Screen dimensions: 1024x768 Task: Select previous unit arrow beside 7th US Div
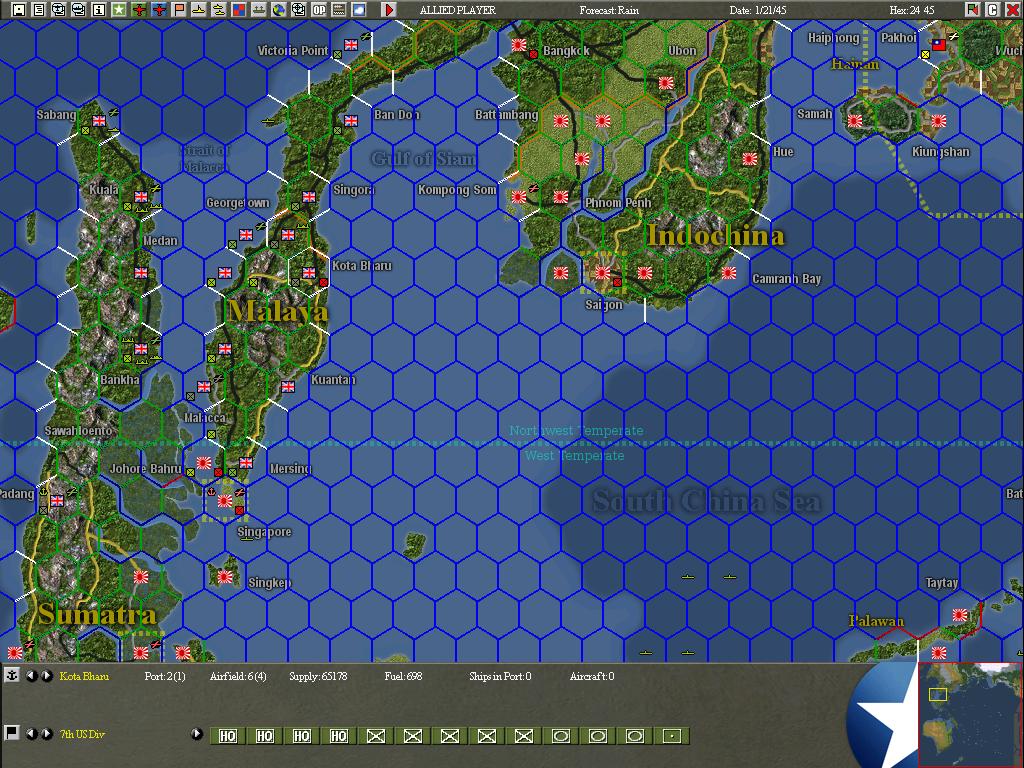31,734
